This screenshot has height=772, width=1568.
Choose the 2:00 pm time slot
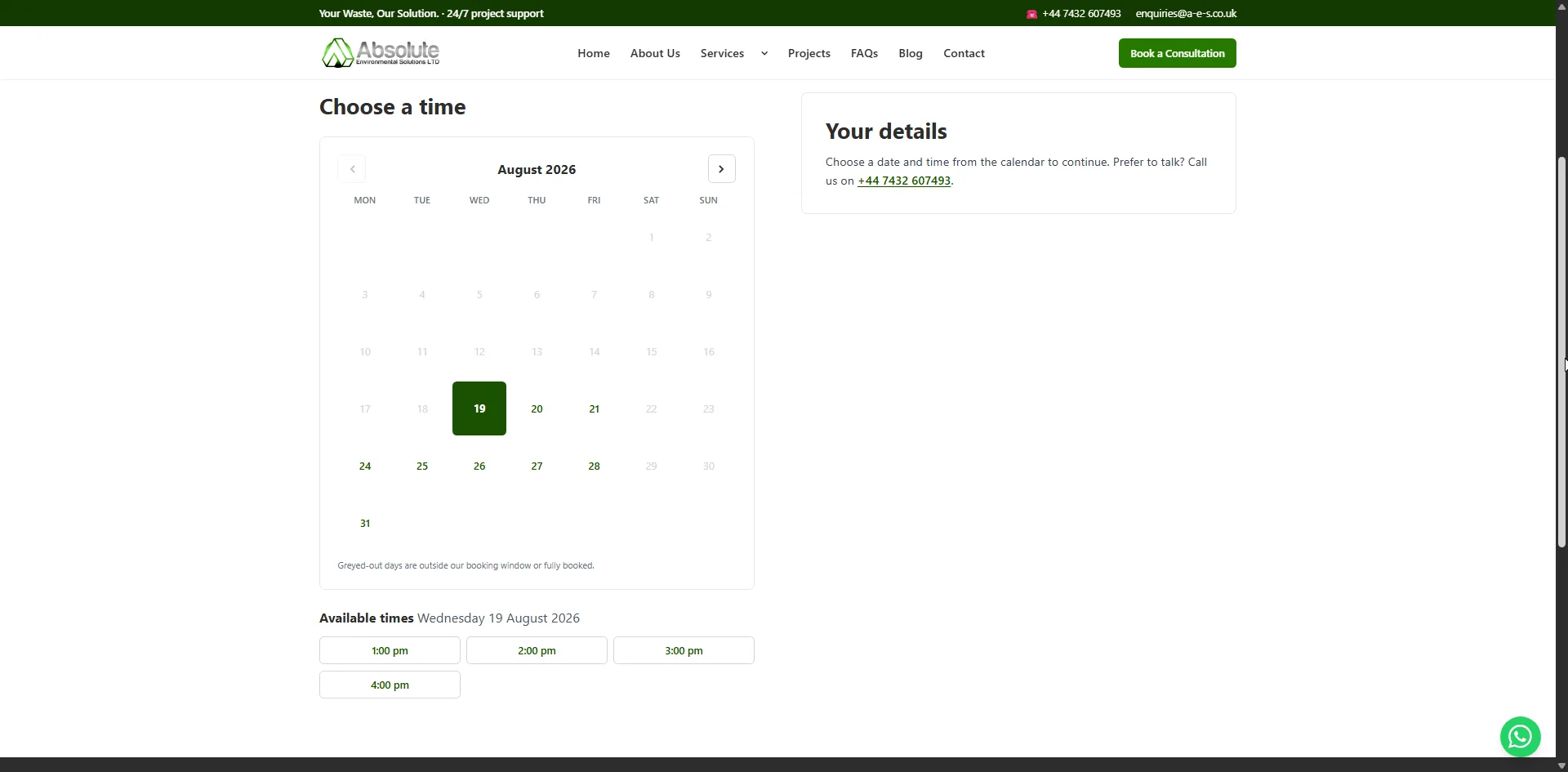coord(537,650)
